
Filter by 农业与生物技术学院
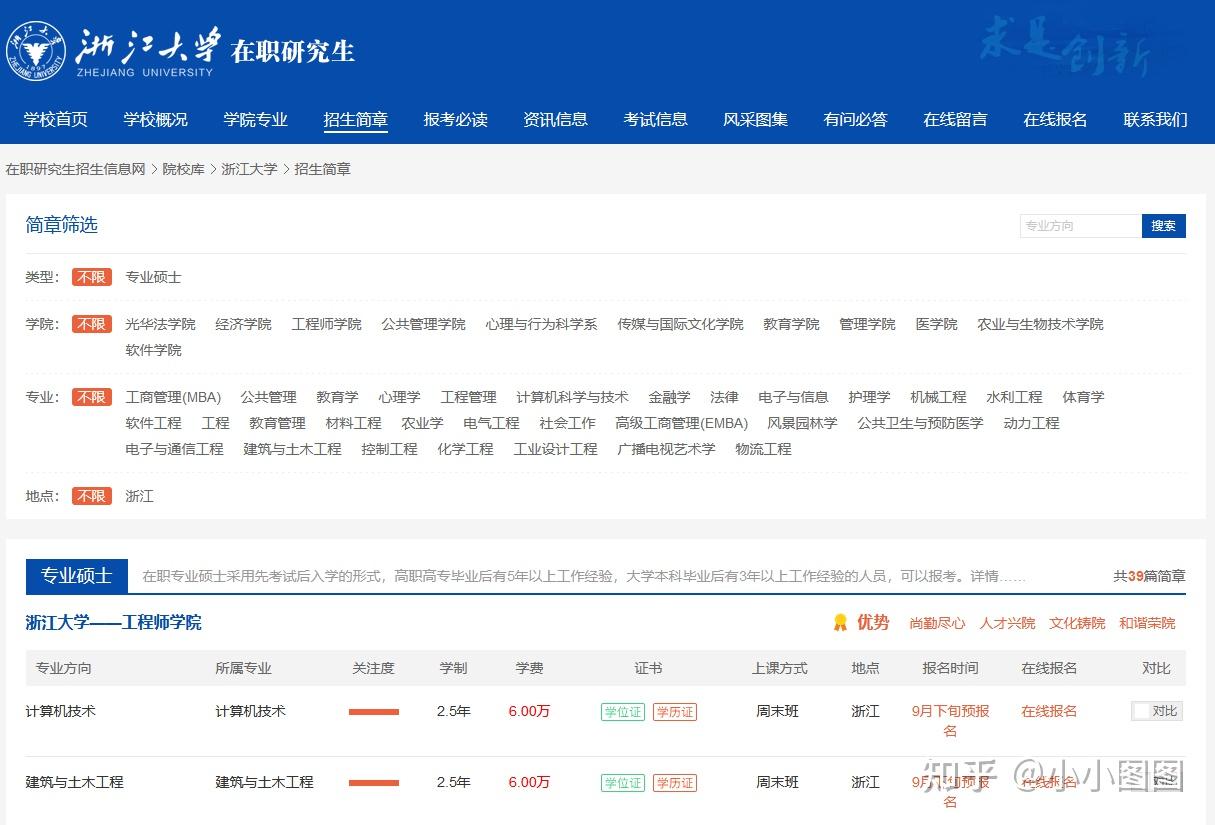coord(1040,324)
